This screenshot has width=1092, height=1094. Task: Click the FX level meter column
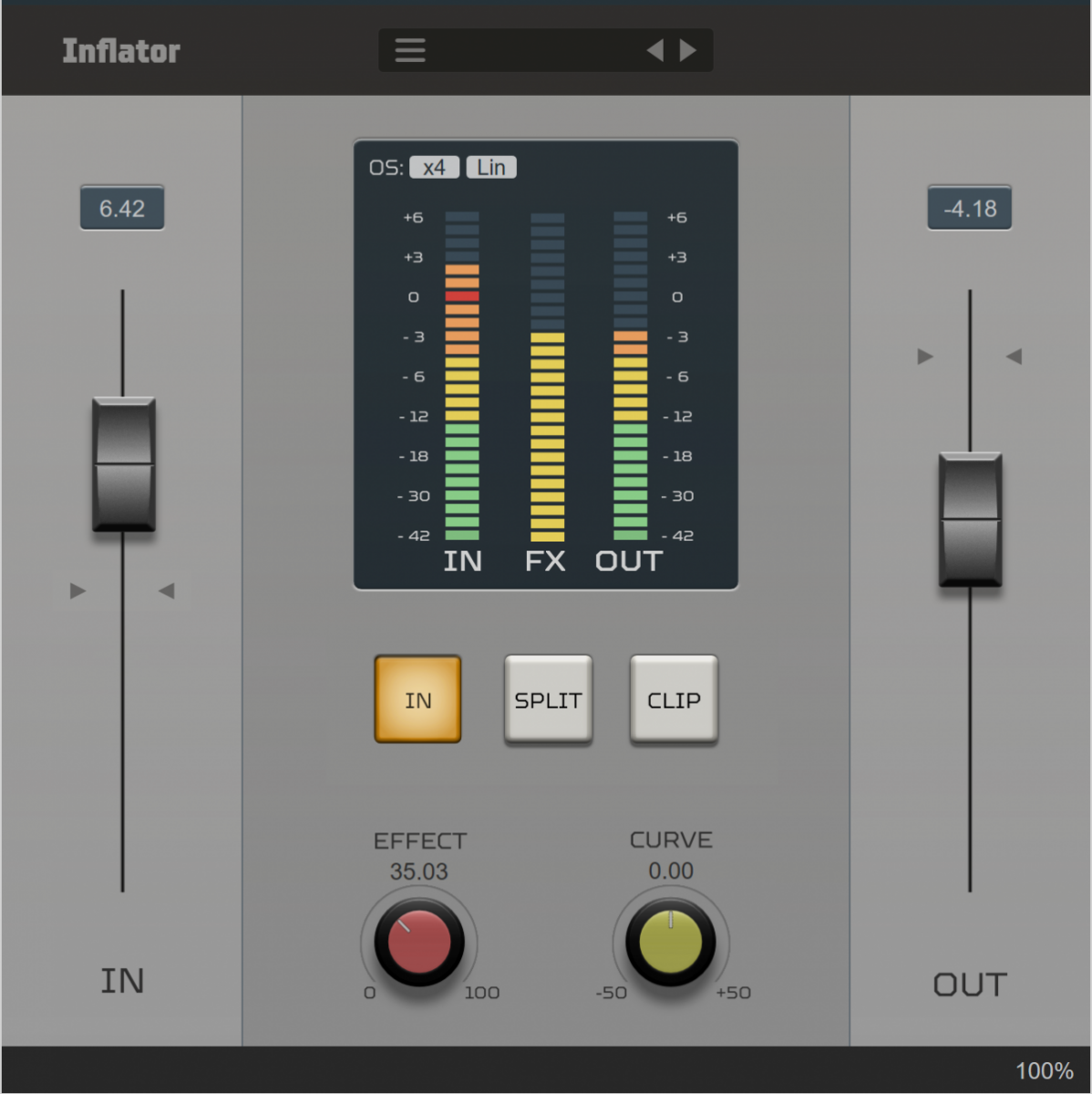coord(548,377)
